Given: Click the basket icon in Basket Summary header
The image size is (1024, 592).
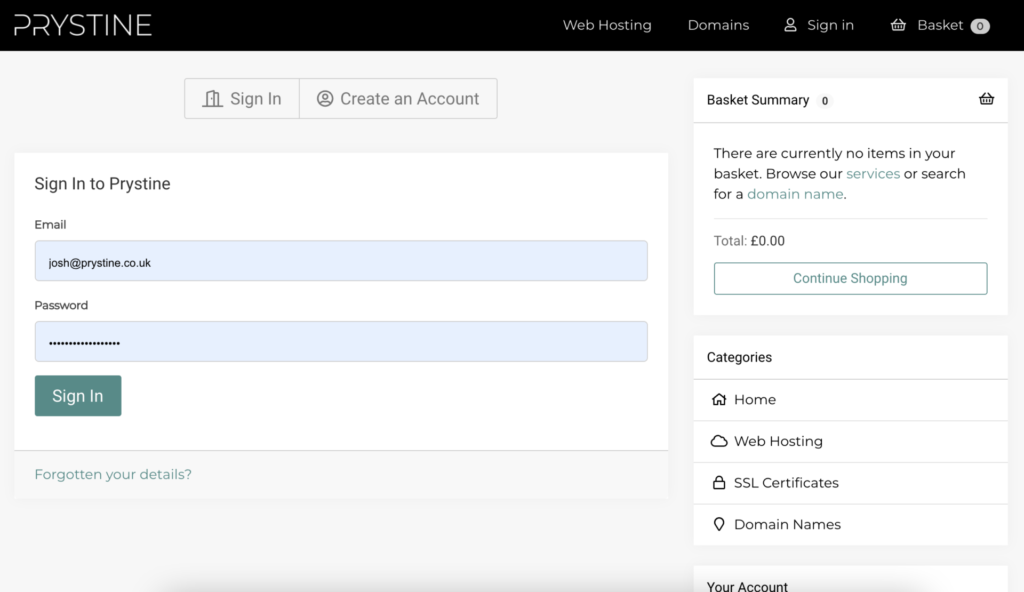Looking at the screenshot, I should tap(986, 99).
